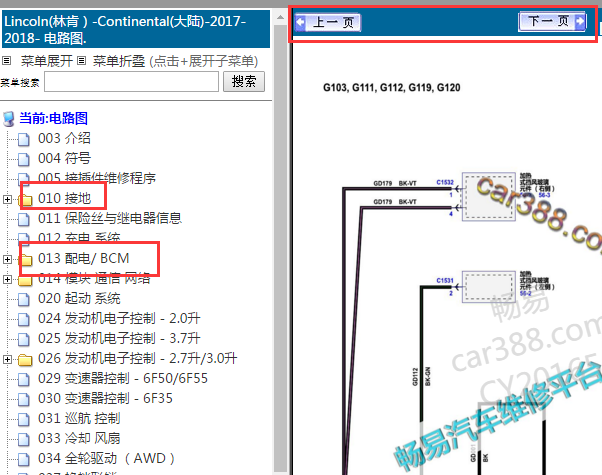Open 031 巡航 控制 entry
This screenshot has height=475, width=602.
[x=79, y=418]
